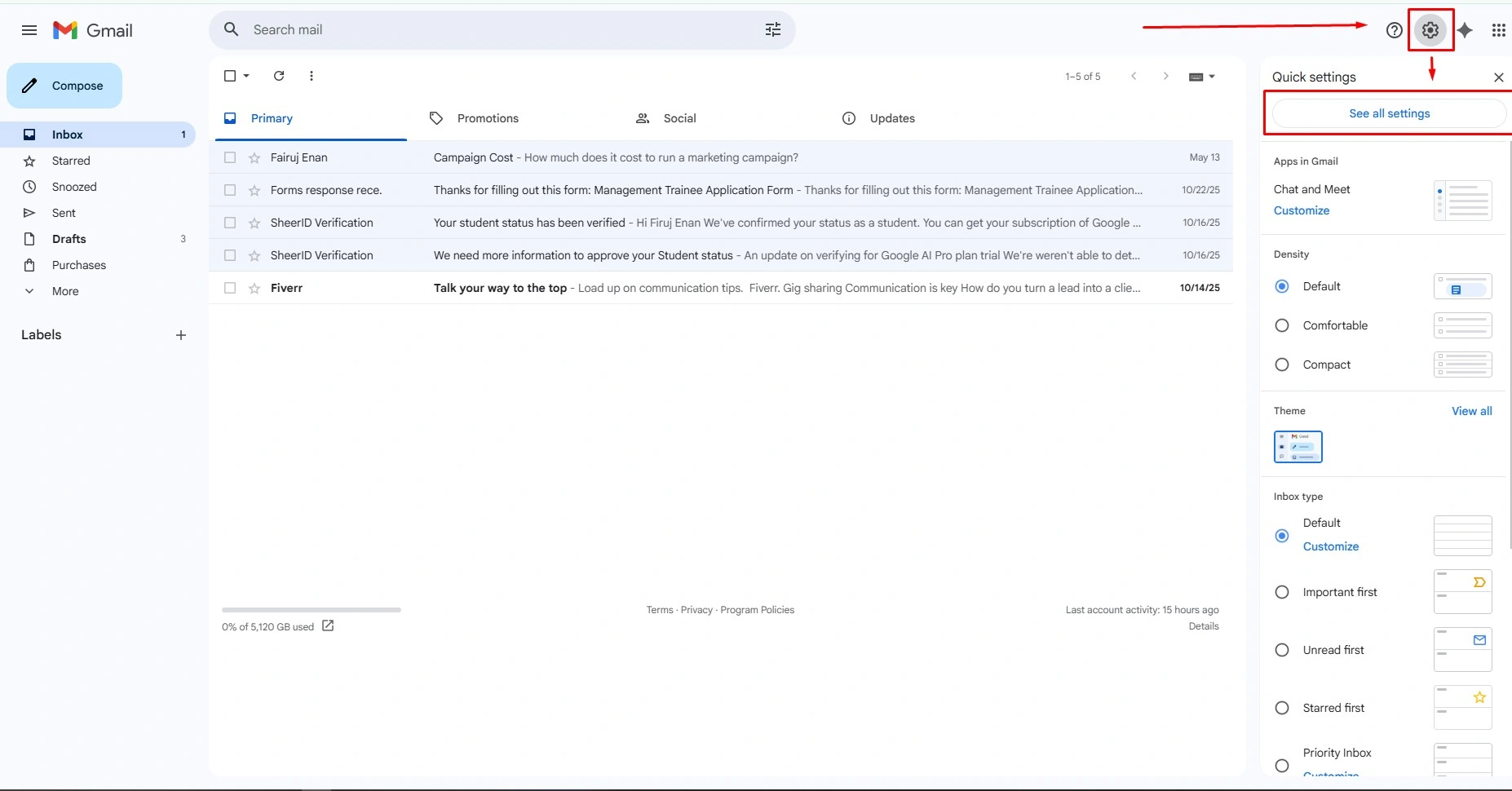1512x791 pixels.
Task: Switch to the Primary tab
Action: [311, 118]
